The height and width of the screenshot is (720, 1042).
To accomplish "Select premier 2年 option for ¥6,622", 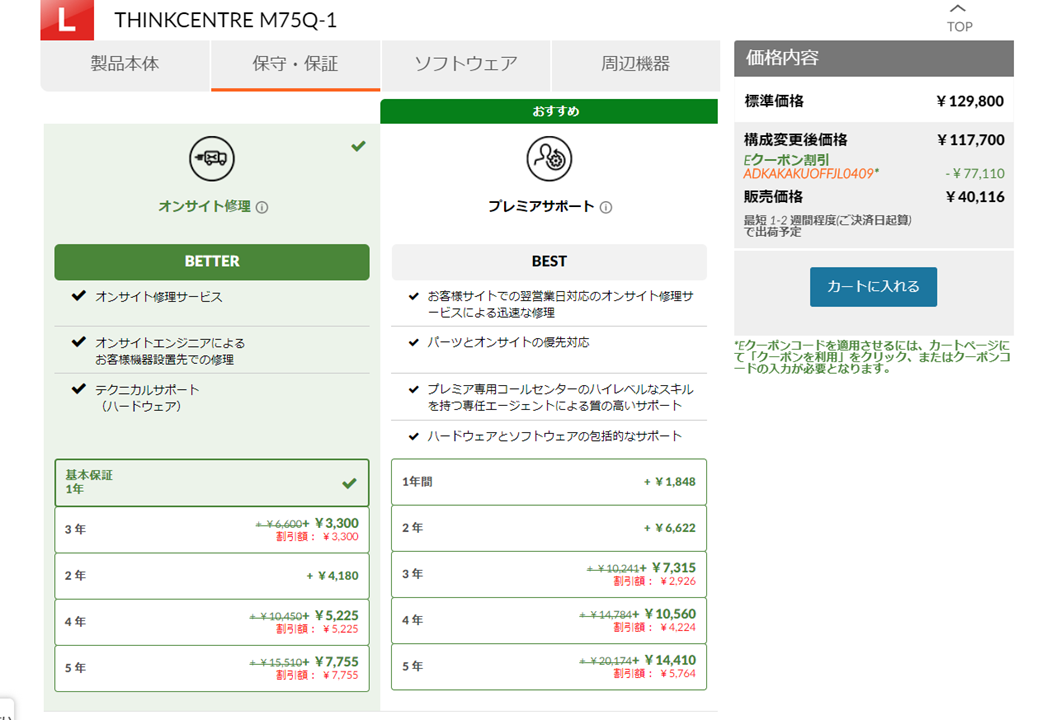I will coord(549,528).
